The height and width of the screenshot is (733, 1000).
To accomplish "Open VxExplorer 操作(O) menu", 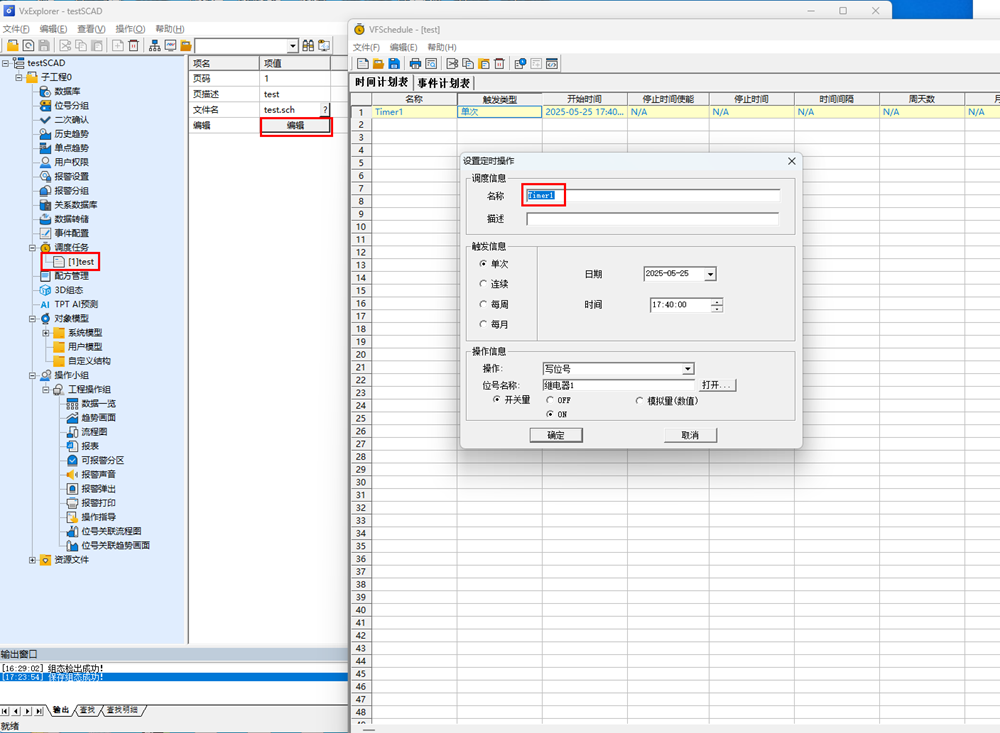I will [129, 29].
